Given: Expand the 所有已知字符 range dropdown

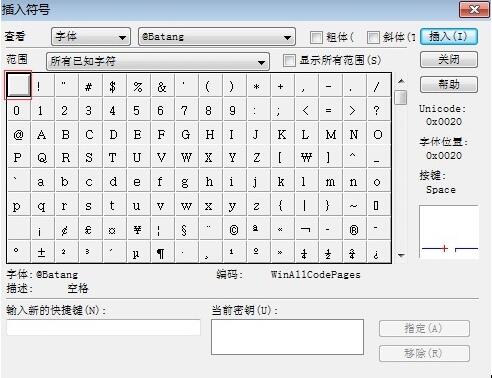Looking at the screenshot, I should click(x=158, y=61).
